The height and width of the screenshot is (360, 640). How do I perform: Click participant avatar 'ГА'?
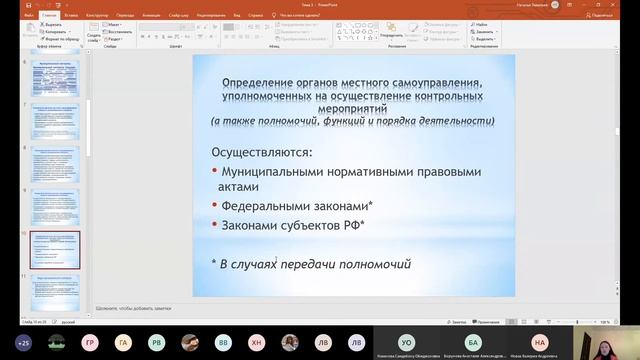click(123, 343)
